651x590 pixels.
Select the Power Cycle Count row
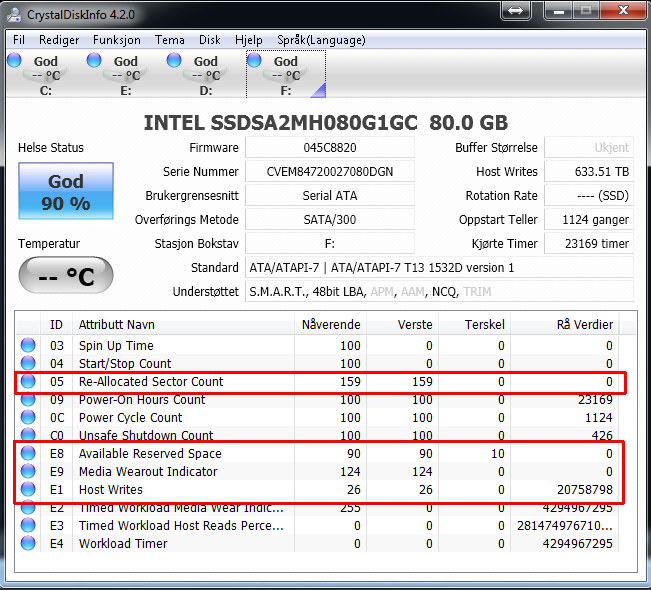pos(318,417)
